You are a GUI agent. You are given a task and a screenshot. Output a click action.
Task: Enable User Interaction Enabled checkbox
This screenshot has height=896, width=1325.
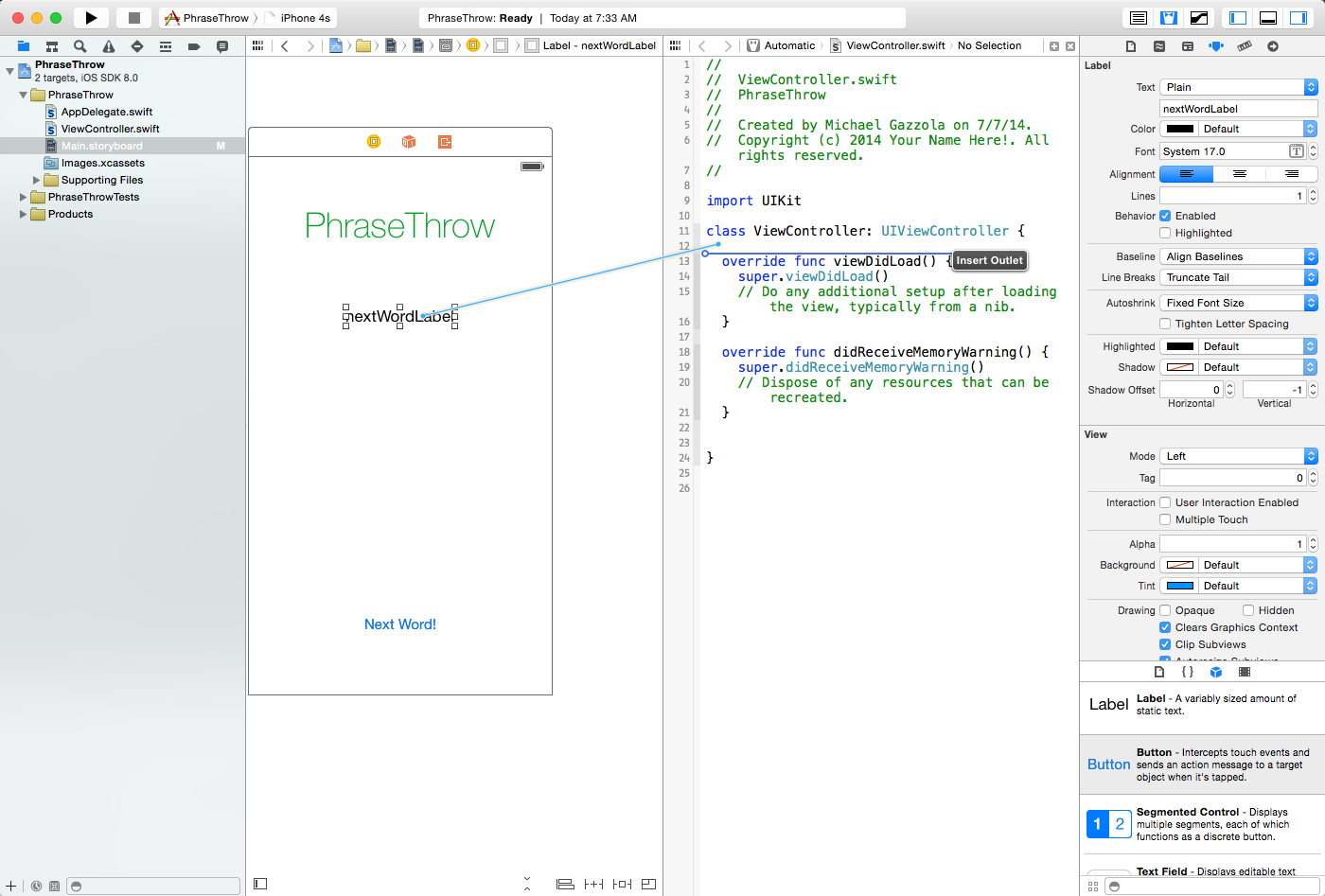1165,502
